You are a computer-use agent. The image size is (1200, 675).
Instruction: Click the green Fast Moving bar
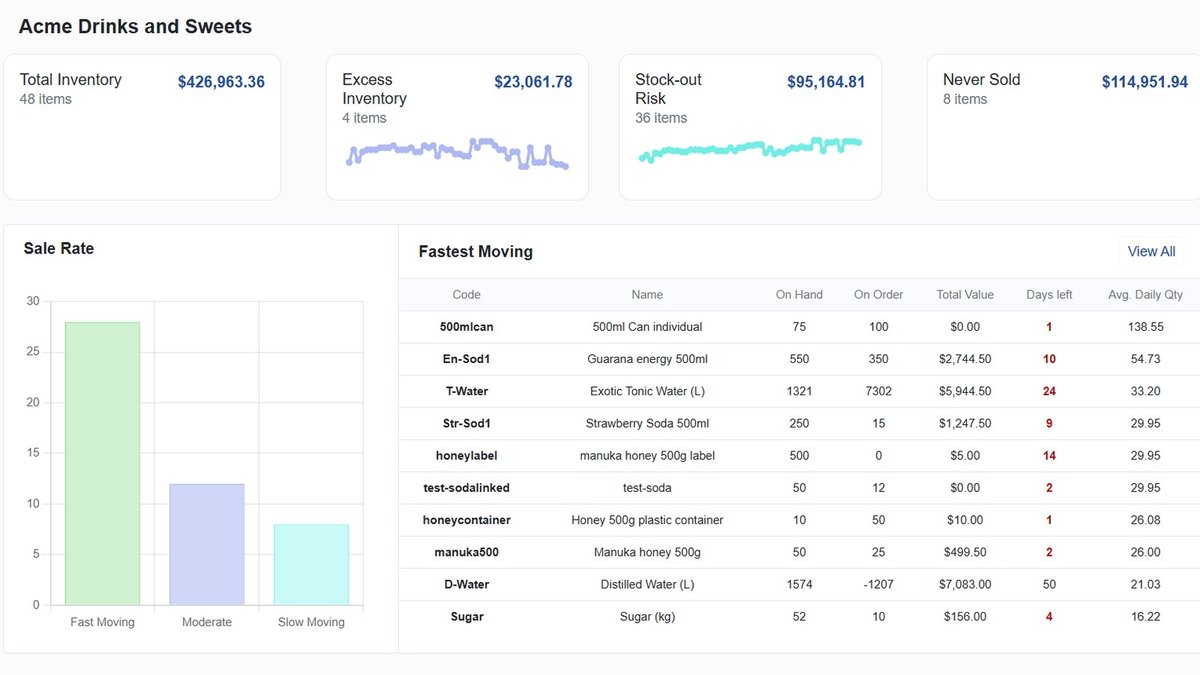pos(102,463)
